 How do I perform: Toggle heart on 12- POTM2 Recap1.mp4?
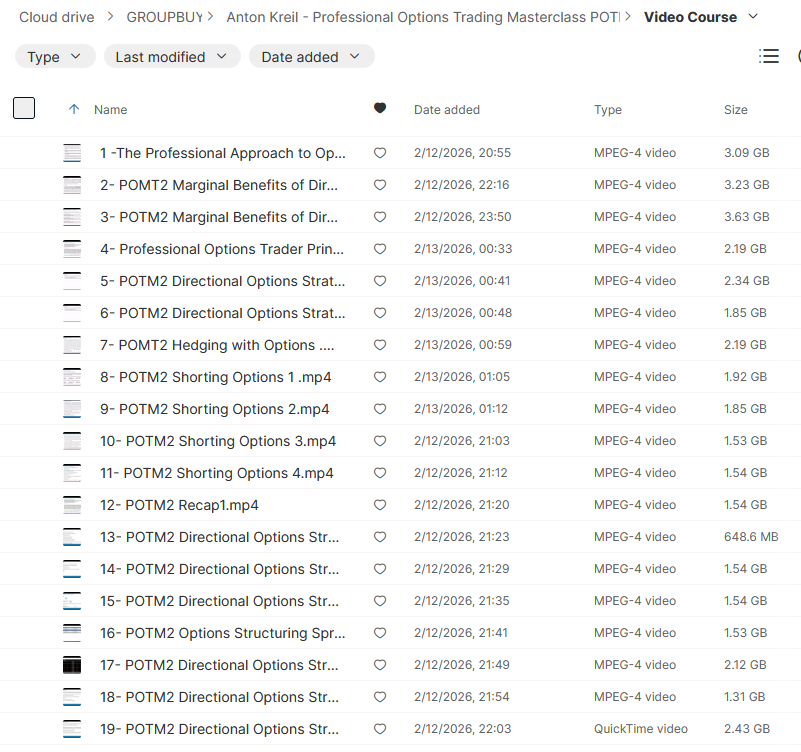pyautogui.click(x=380, y=505)
